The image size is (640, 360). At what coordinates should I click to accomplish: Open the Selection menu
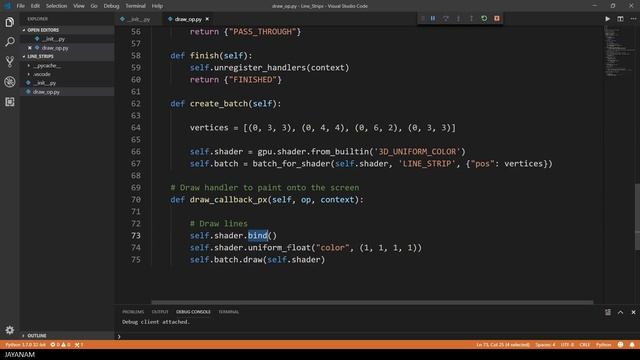click(x=56, y=6)
